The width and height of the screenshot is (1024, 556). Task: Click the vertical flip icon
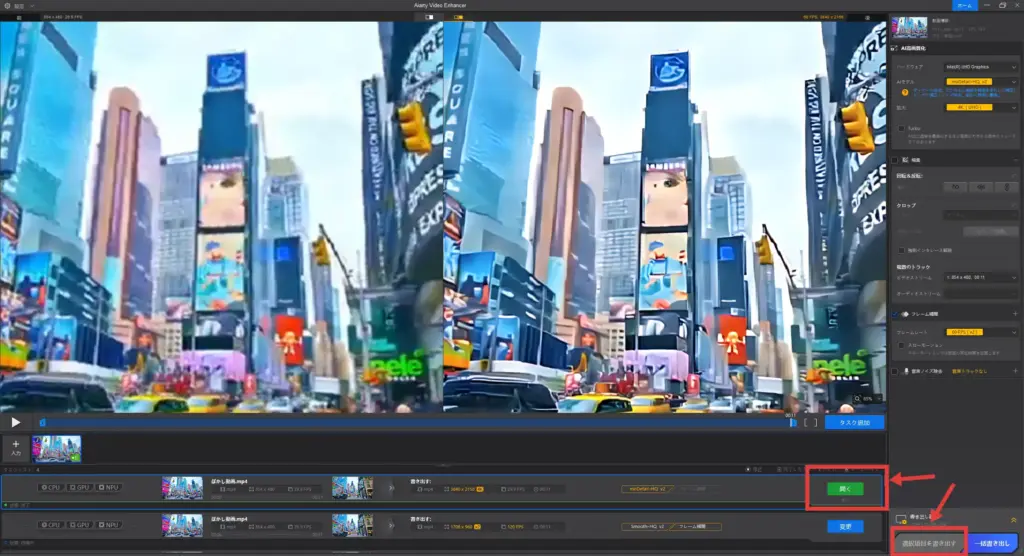coord(1006,188)
